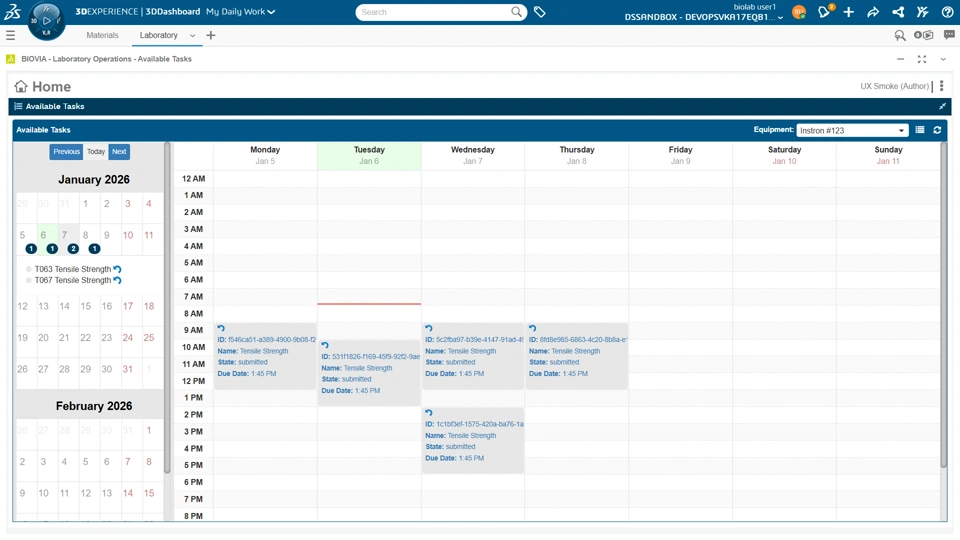Expand the widget chevron menu at top right

(943, 59)
